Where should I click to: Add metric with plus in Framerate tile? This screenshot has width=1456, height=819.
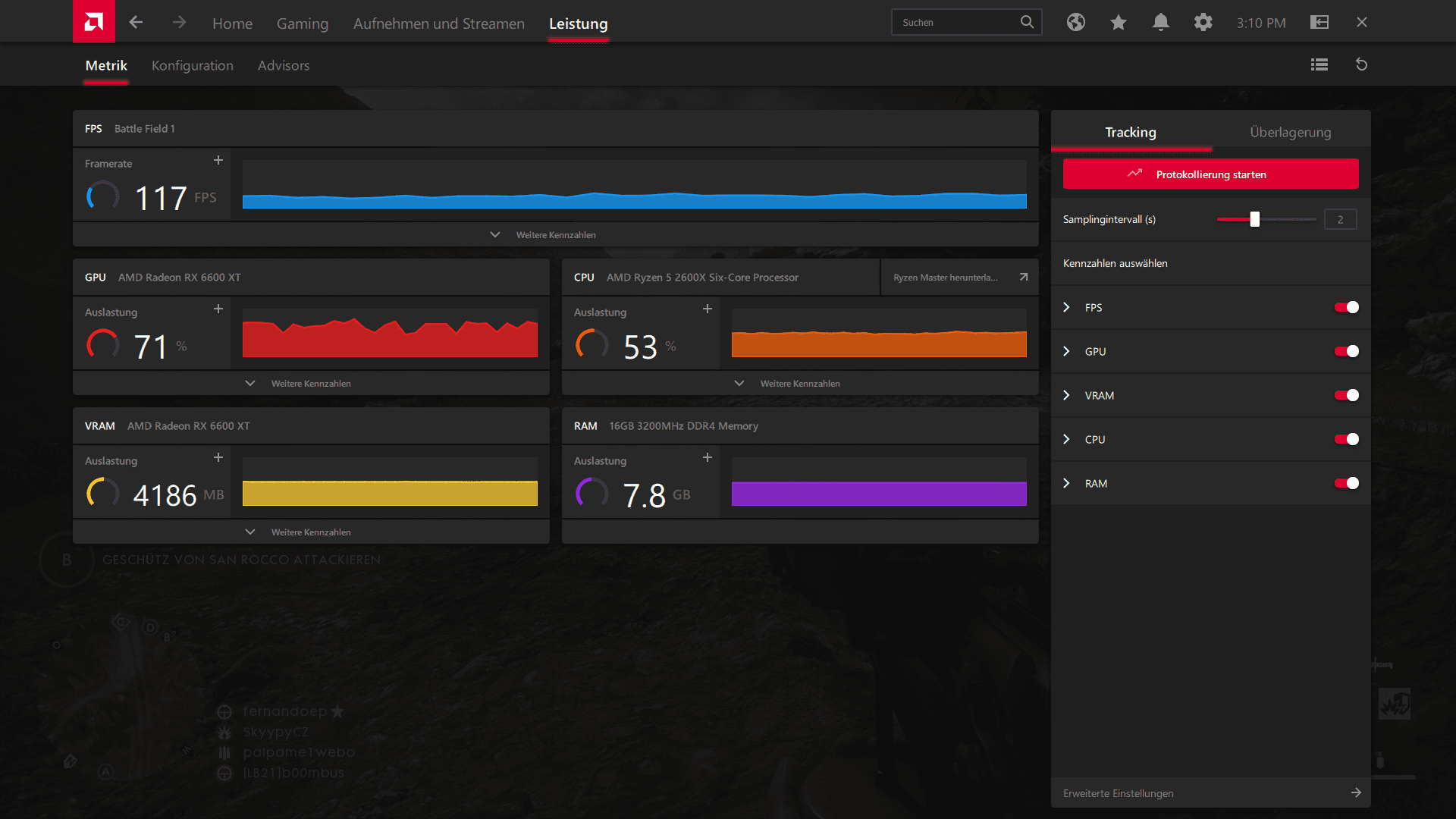point(218,160)
